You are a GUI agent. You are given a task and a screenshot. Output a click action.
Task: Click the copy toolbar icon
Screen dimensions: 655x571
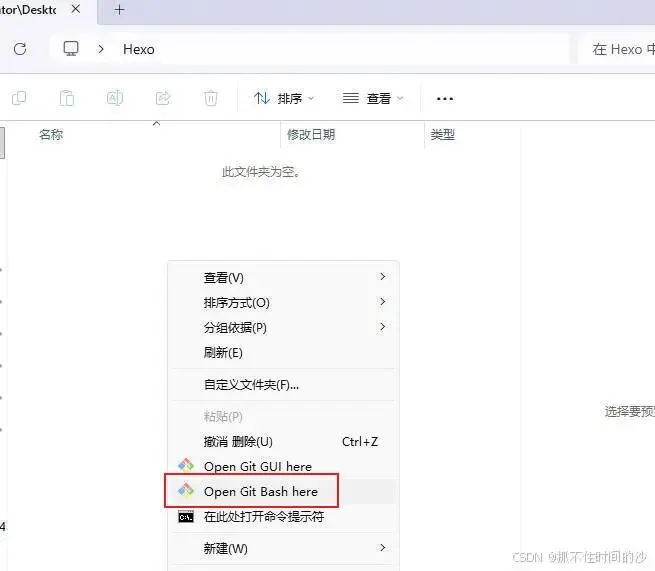tap(19, 98)
